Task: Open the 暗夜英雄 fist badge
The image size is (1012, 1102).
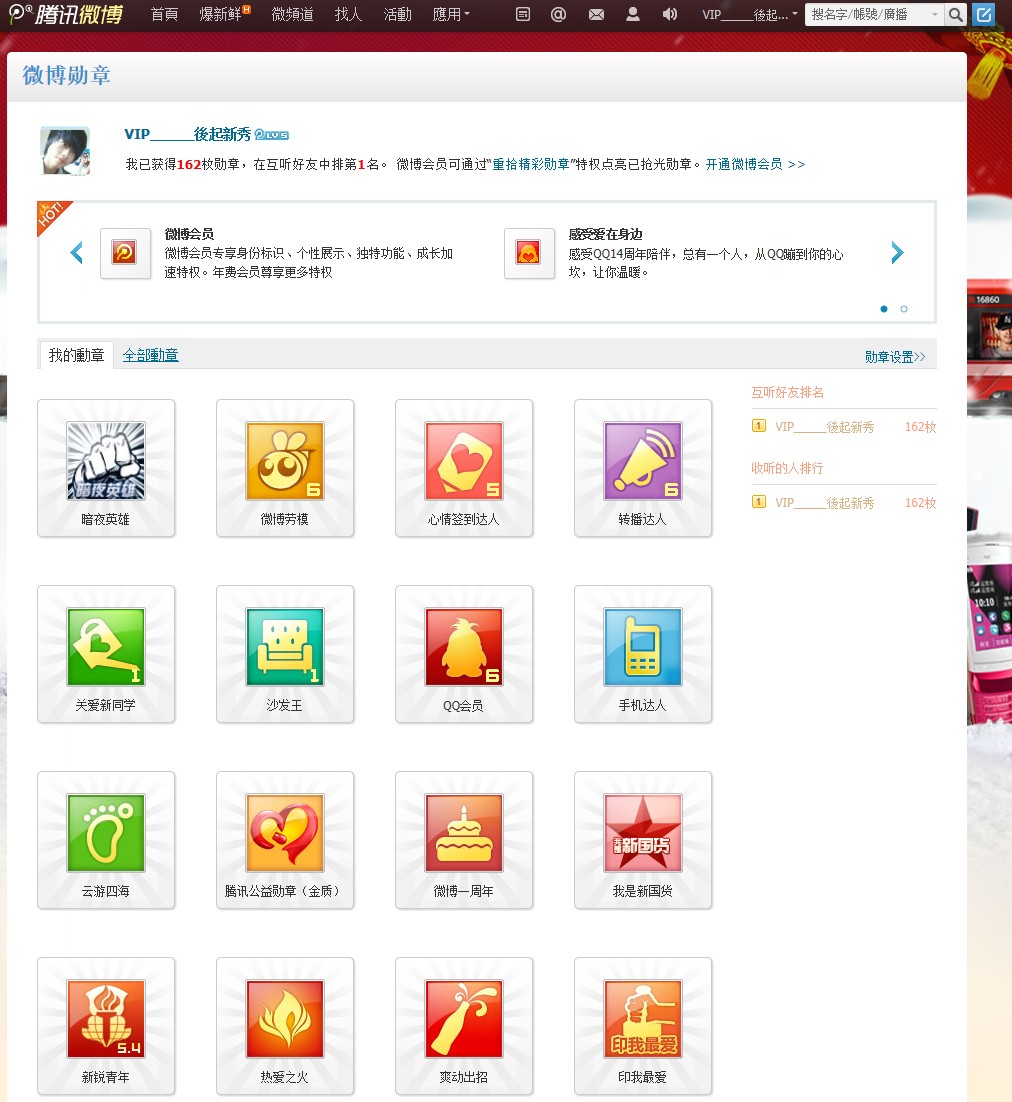Action: (x=105, y=461)
